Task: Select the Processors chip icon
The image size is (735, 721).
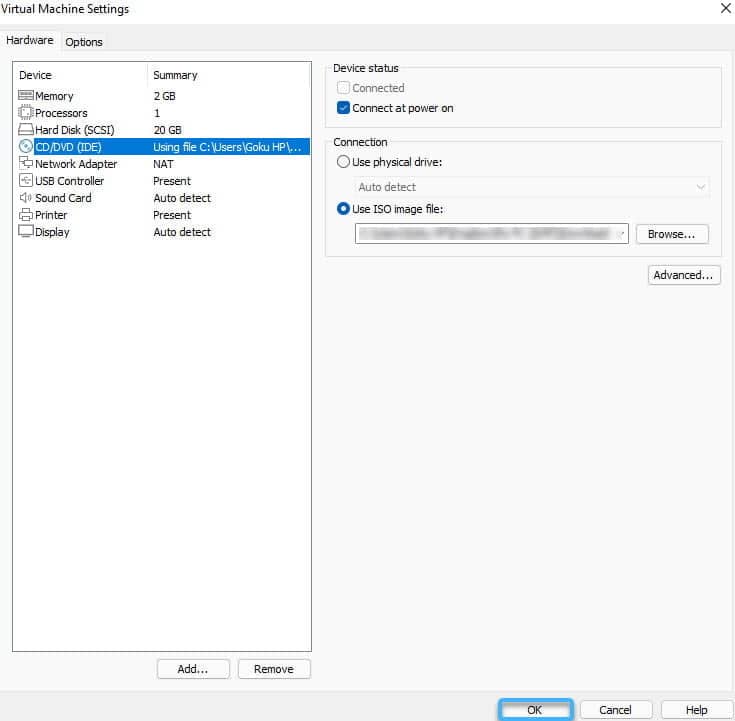Action: point(26,113)
